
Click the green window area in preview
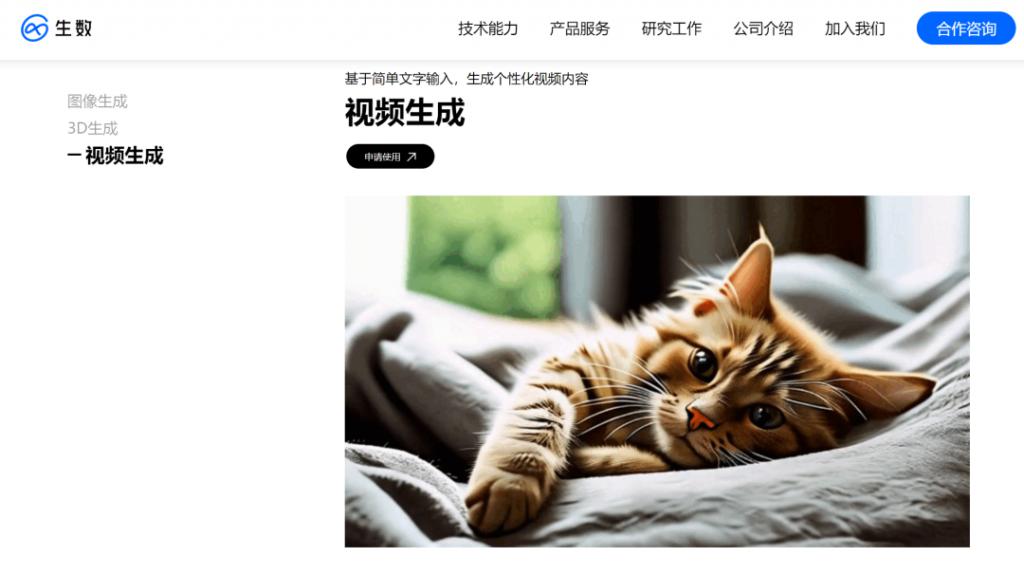(484, 255)
